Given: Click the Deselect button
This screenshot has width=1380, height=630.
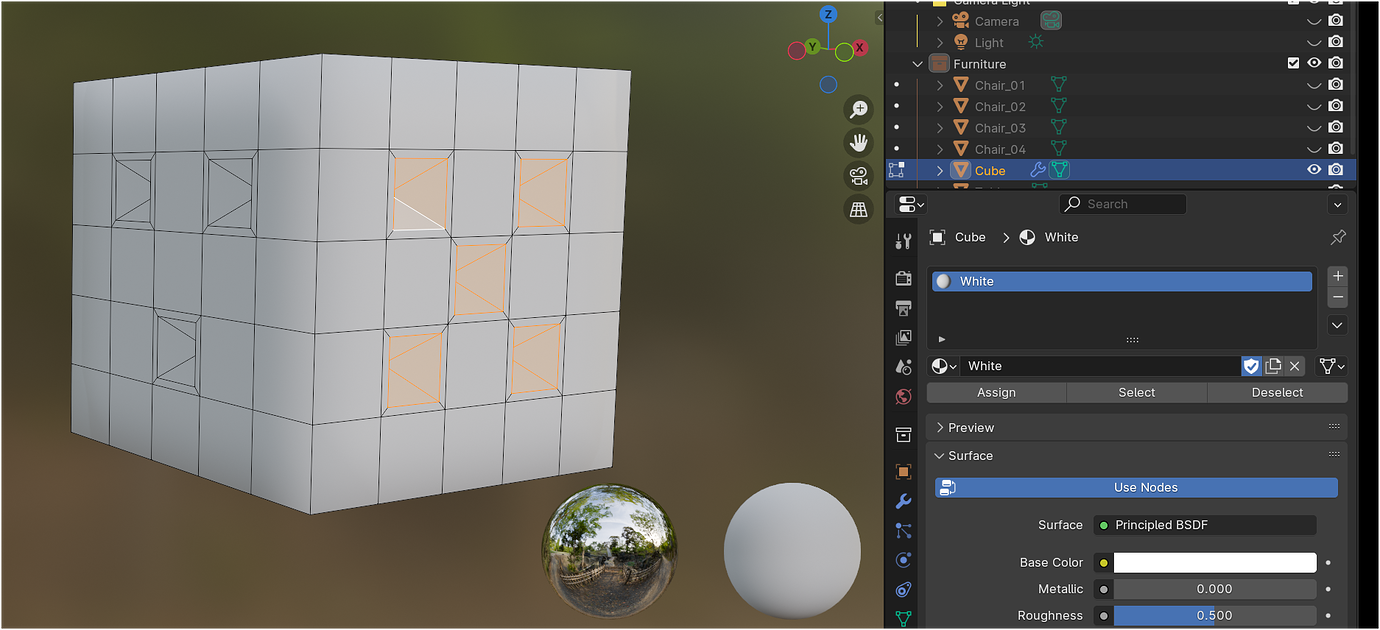Looking at the screenshot, I should tap(1277, 392).
